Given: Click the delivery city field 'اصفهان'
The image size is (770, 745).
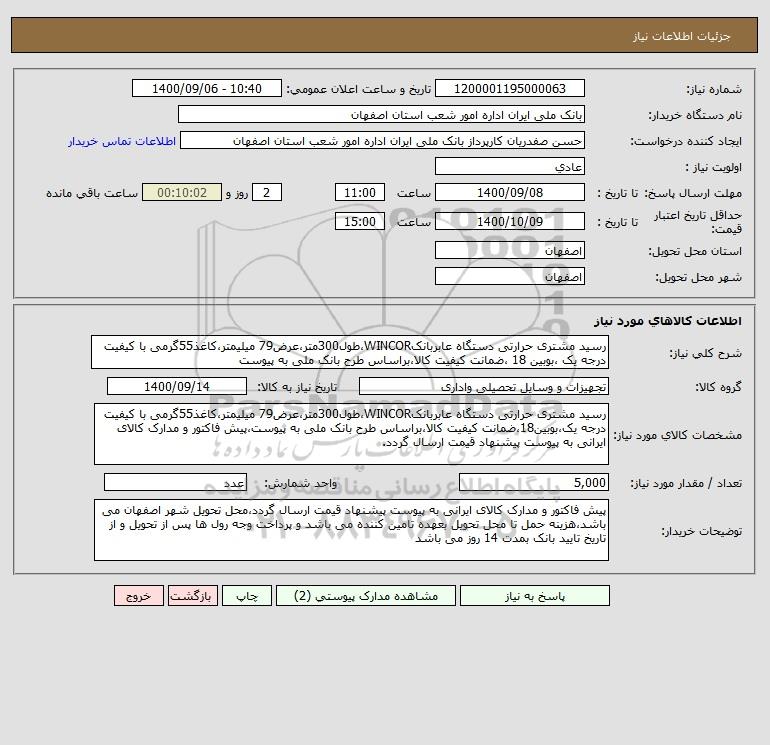Looking at the screenshot, I should pyautogui.click(x=510, y=276).
